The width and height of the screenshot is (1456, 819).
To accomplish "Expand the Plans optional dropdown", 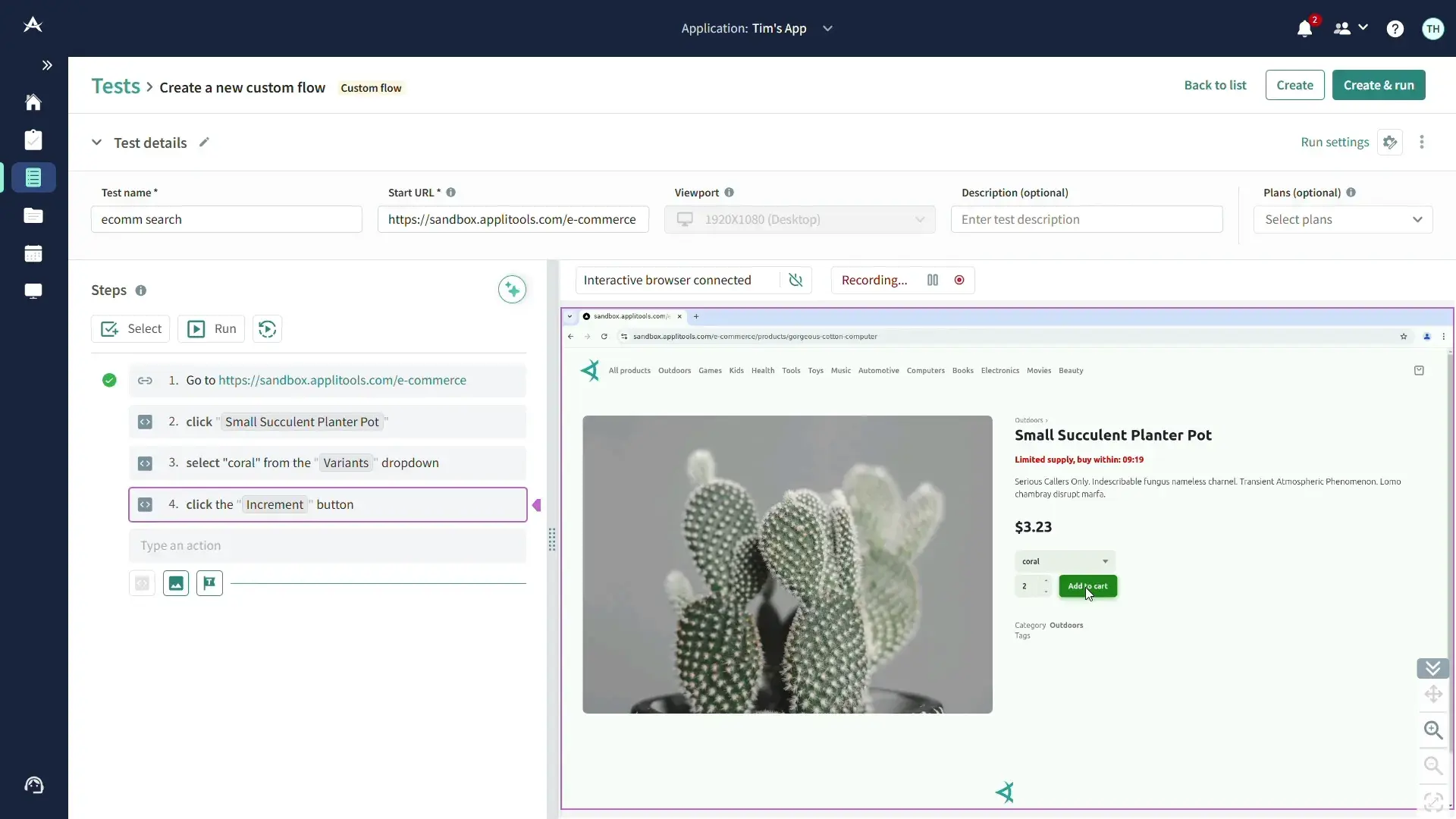I will [1343, 219].
